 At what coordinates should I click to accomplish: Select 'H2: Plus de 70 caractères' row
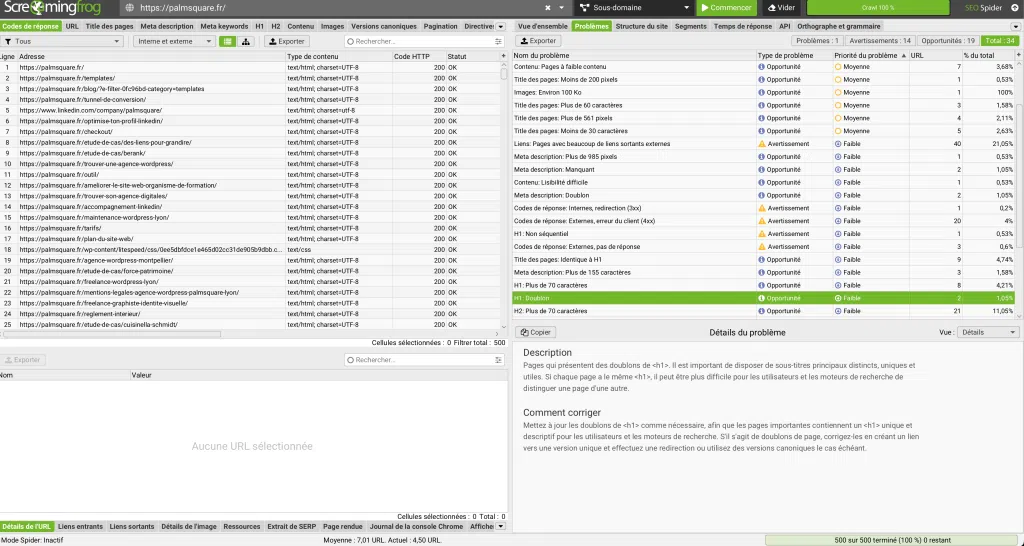[x=764, y=312]
